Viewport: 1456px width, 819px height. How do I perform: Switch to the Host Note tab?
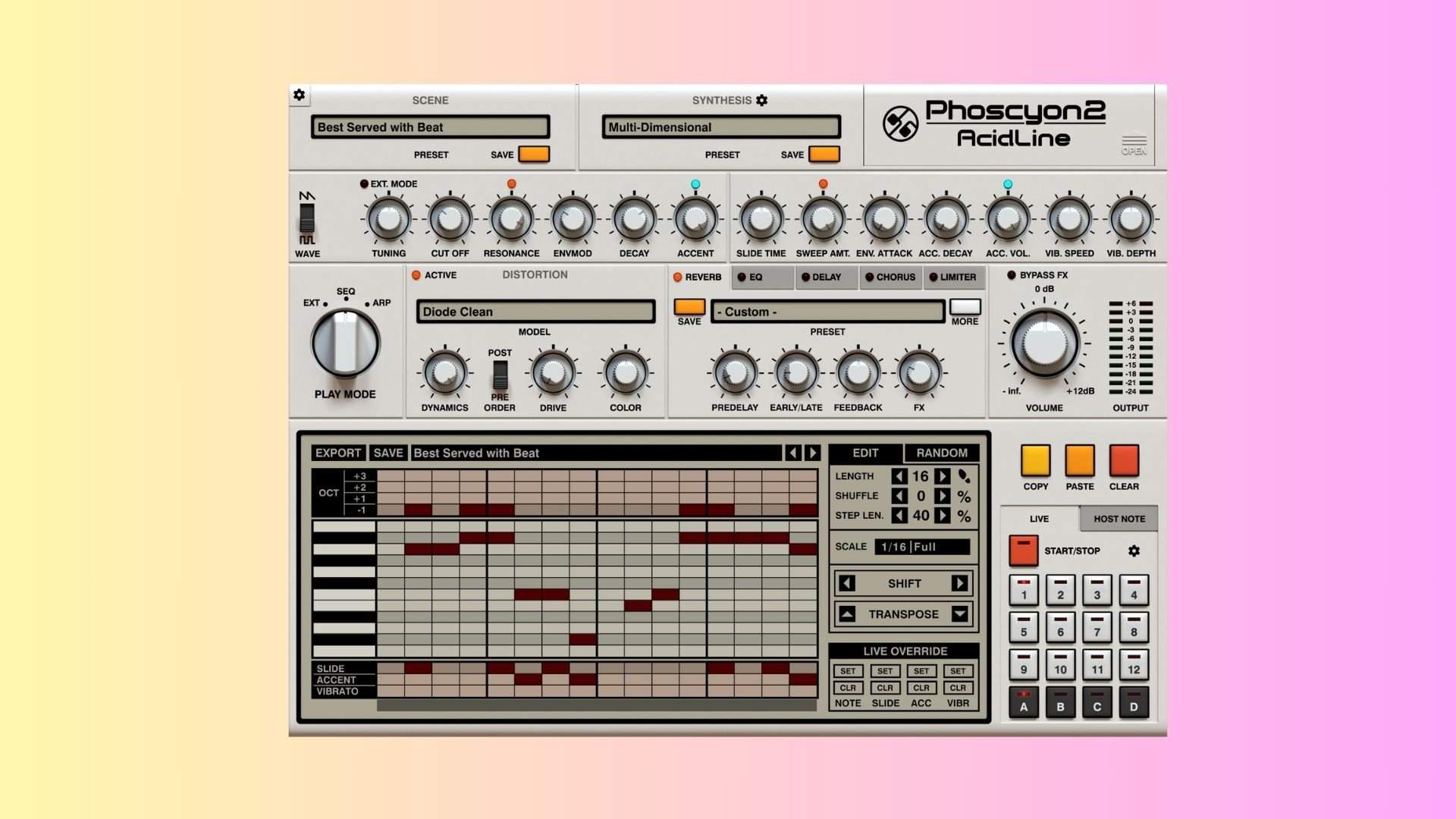coord(1119,519)
